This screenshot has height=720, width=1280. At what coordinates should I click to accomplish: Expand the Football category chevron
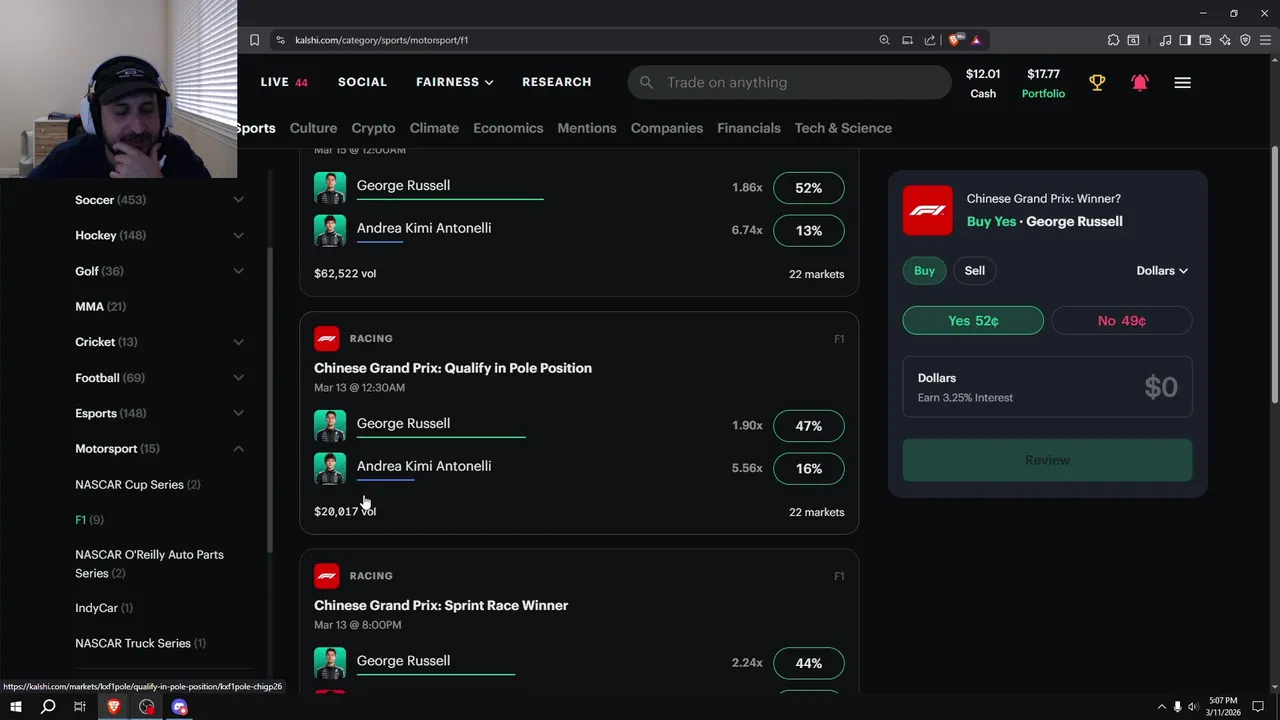point(238,378)
